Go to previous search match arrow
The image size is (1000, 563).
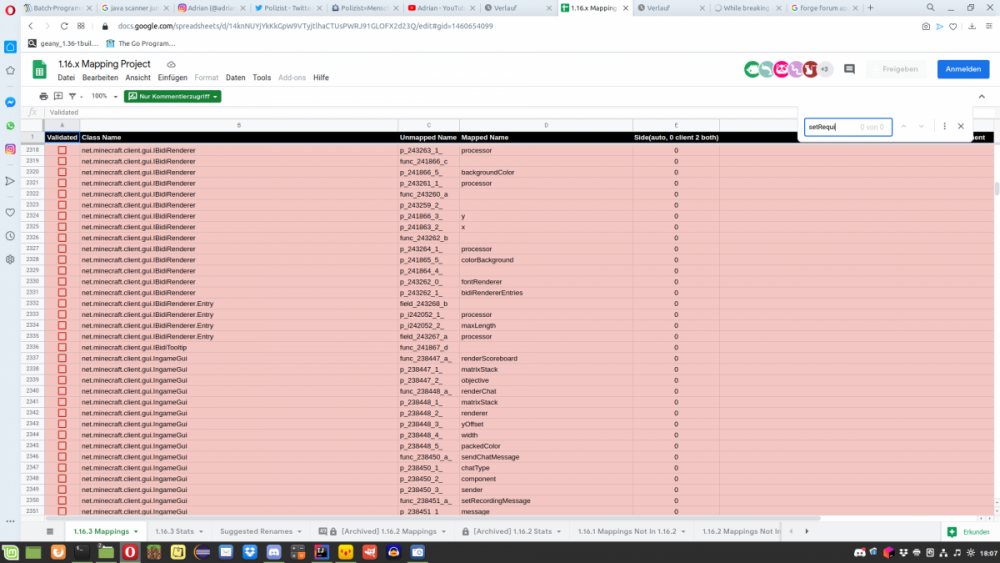tap(904, 126)
